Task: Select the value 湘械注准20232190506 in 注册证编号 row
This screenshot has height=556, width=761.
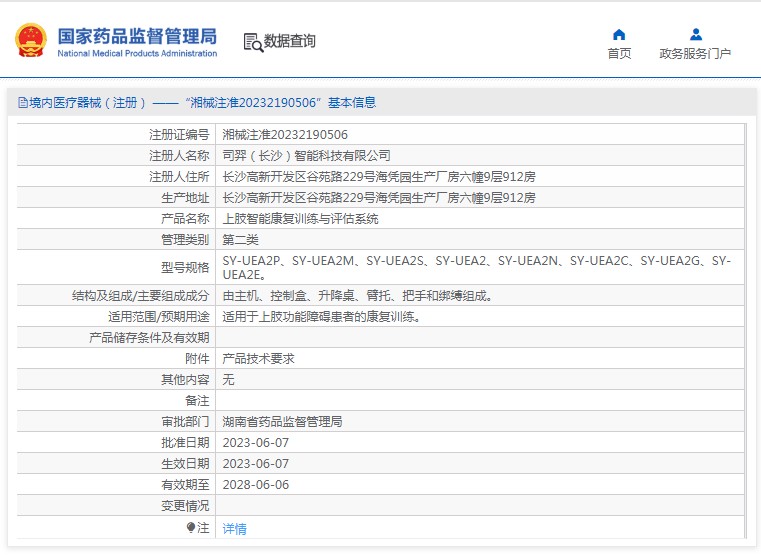Action: tap(285, 134)
